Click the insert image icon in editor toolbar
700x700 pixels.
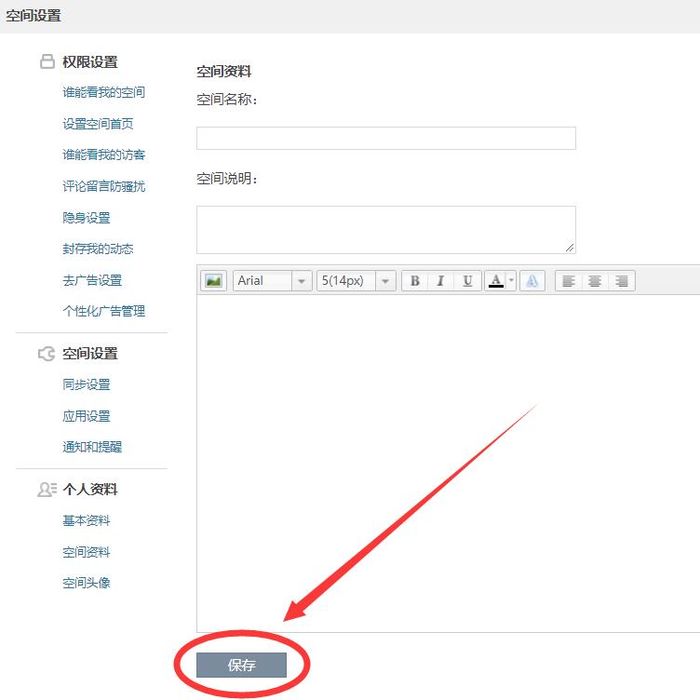pyautogui.click(x=213, y=281)
